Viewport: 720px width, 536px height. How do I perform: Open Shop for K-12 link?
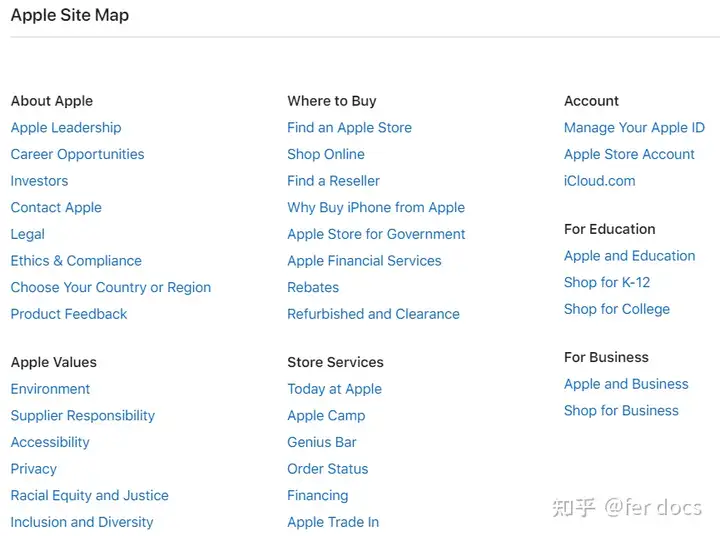tap(607, 282)
